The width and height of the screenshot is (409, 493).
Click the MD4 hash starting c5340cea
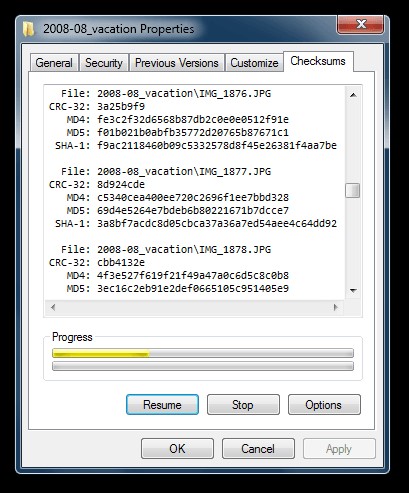click(193, 198)
